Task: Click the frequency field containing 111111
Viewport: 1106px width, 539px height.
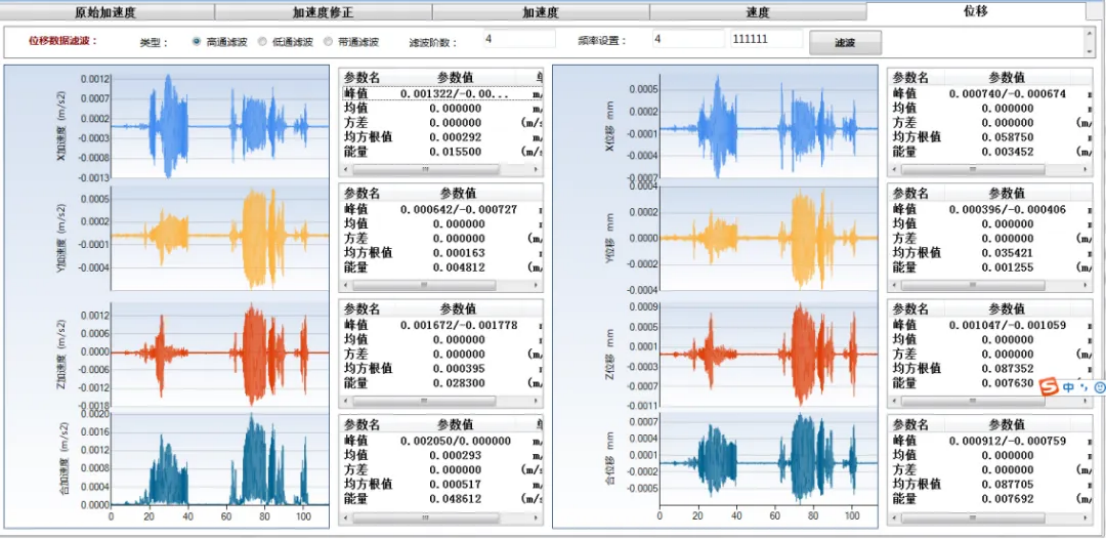Action: click(x=765, y=39)
